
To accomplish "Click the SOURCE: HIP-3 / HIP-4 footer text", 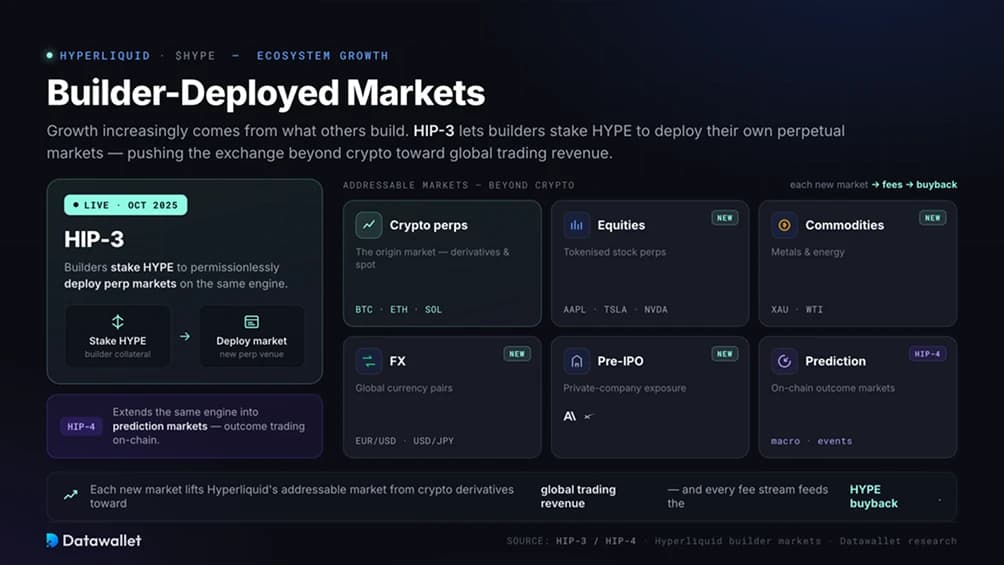I will 571,541.
